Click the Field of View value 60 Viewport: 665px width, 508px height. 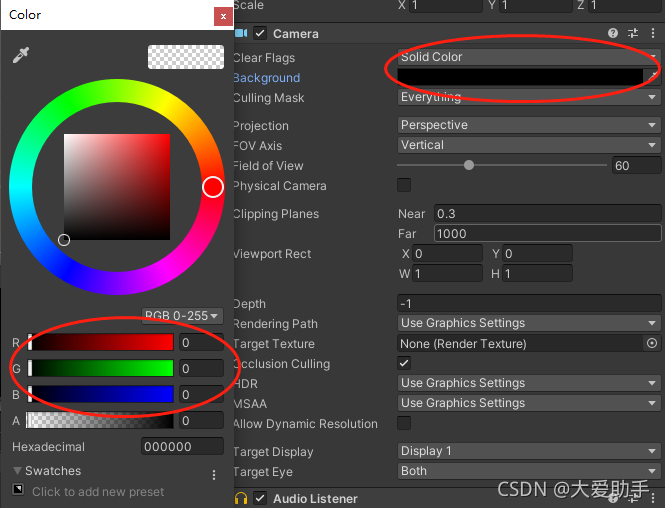(x=636, y=165)
